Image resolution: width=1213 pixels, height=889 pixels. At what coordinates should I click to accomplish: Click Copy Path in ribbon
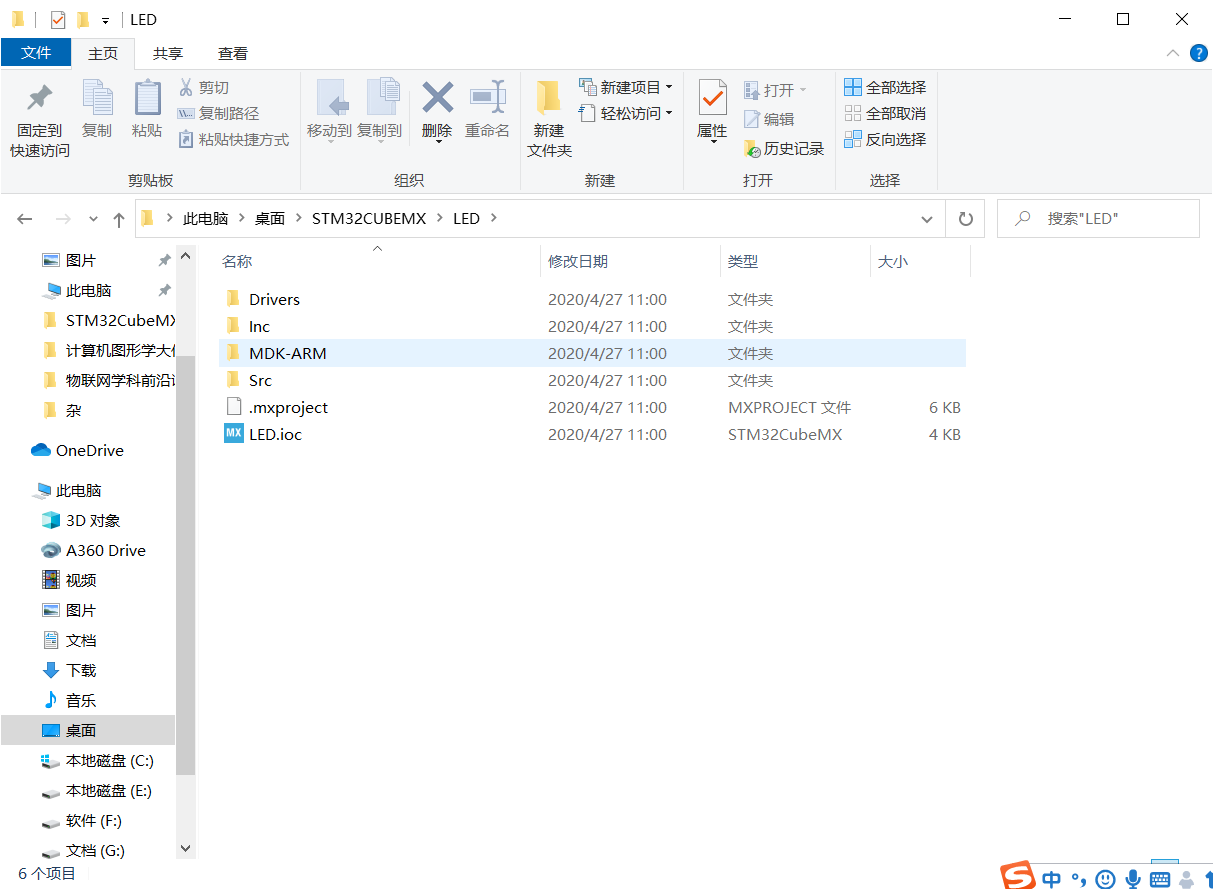pos(218,114)
